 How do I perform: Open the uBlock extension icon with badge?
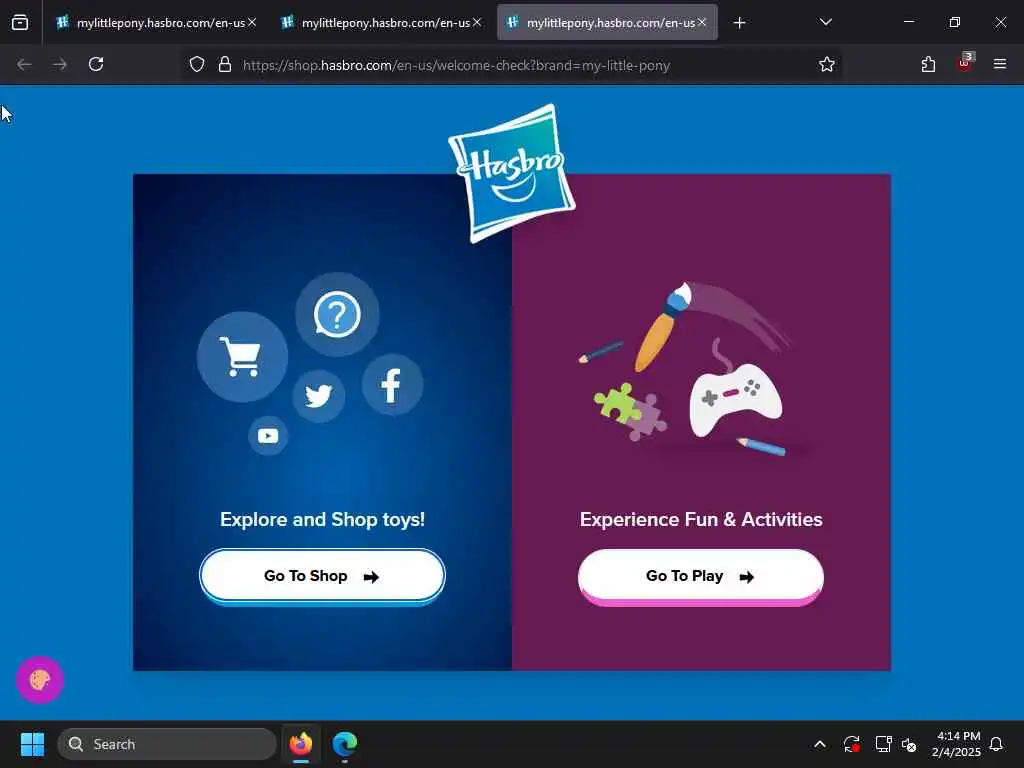point(965,63)
